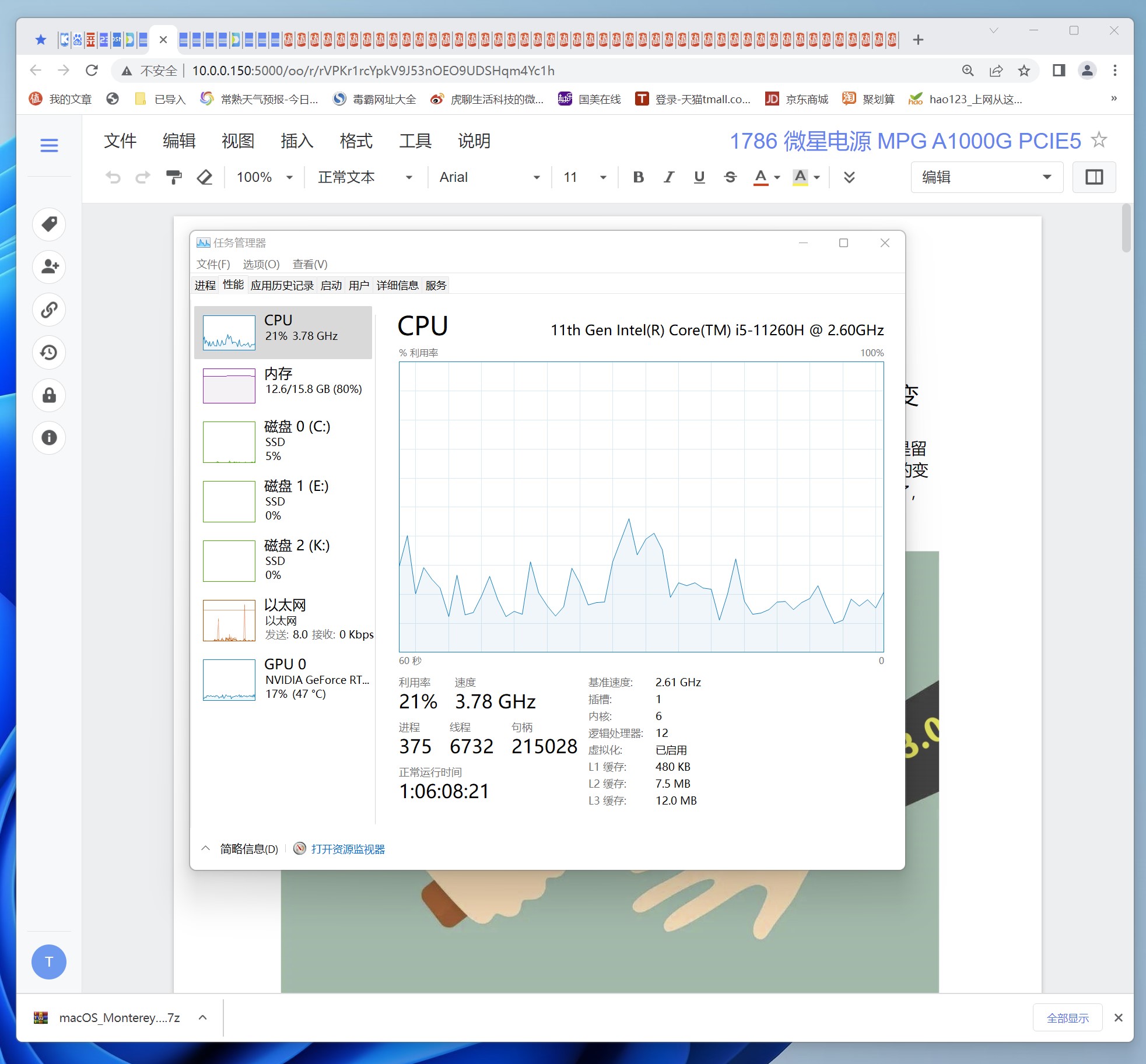Click the user avatar T button
Image resolution: width=1146 pixels, height=1064 pixels.
(49, 961)
